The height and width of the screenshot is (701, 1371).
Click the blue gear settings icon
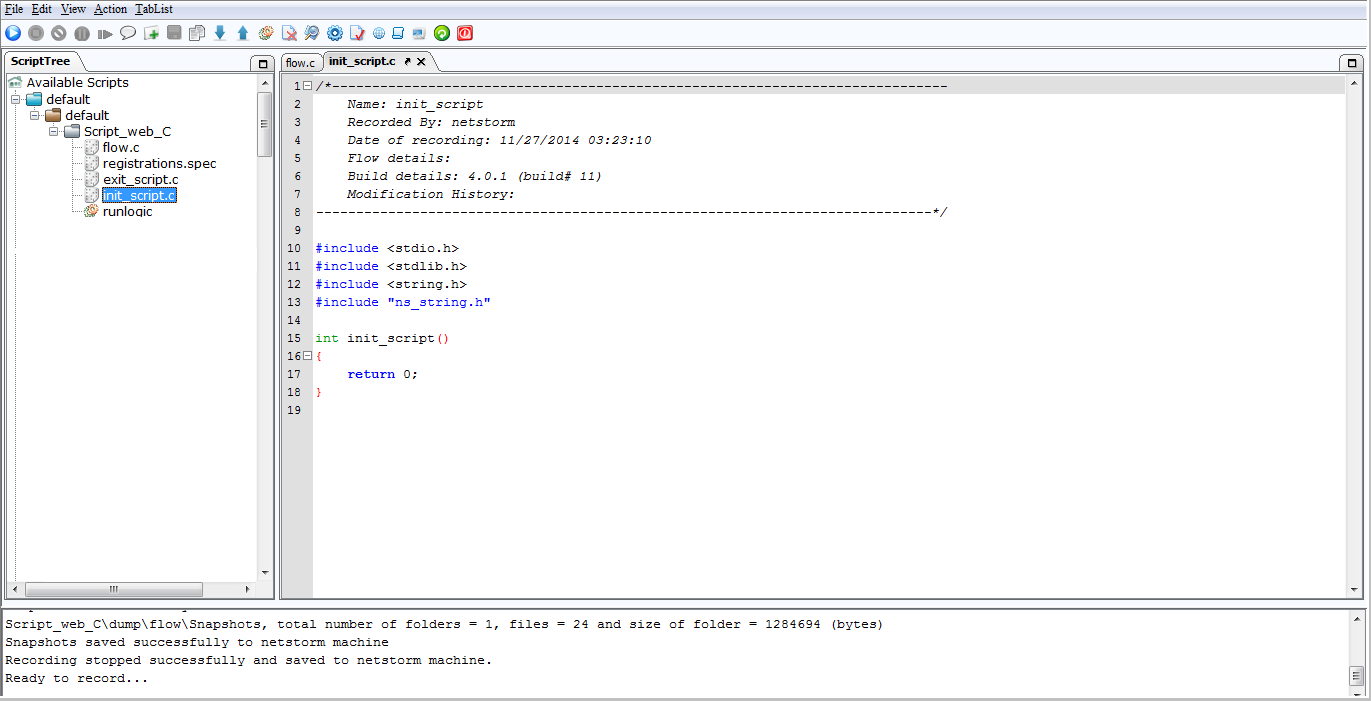pos(335,33)
